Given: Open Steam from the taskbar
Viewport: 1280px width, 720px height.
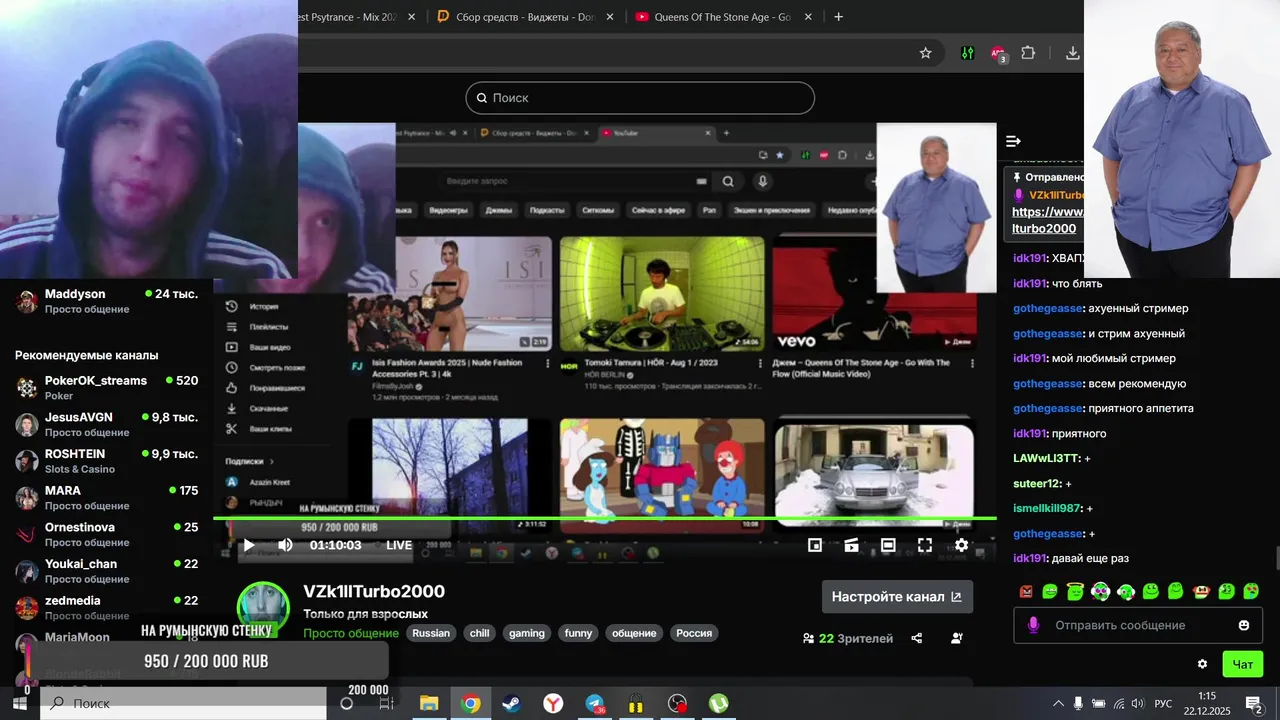Looking at the screenshot, I should click(511, 703).
